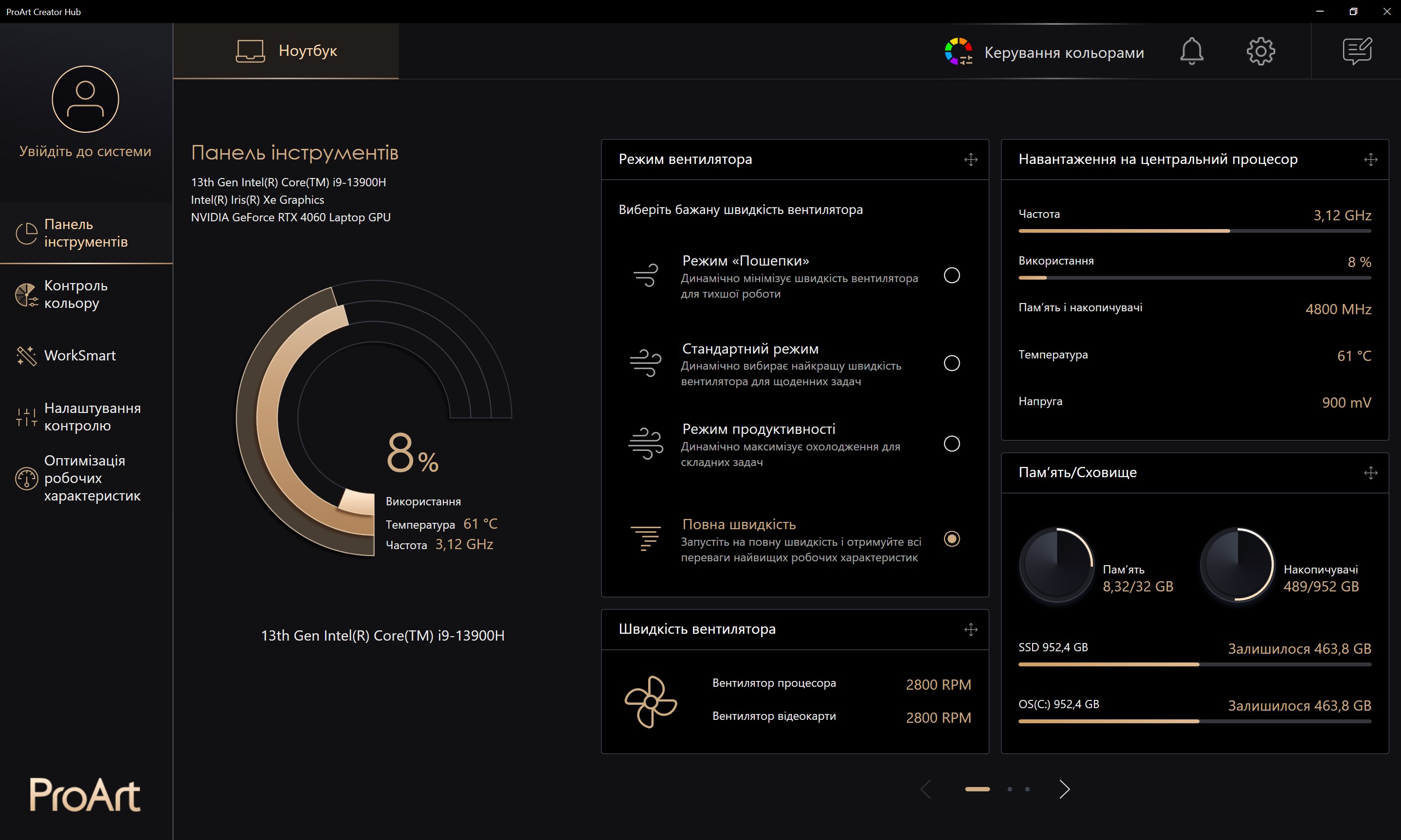
Task: Click move handle on Швидкість вентилятора panel
Action: [x=971, y=629]
